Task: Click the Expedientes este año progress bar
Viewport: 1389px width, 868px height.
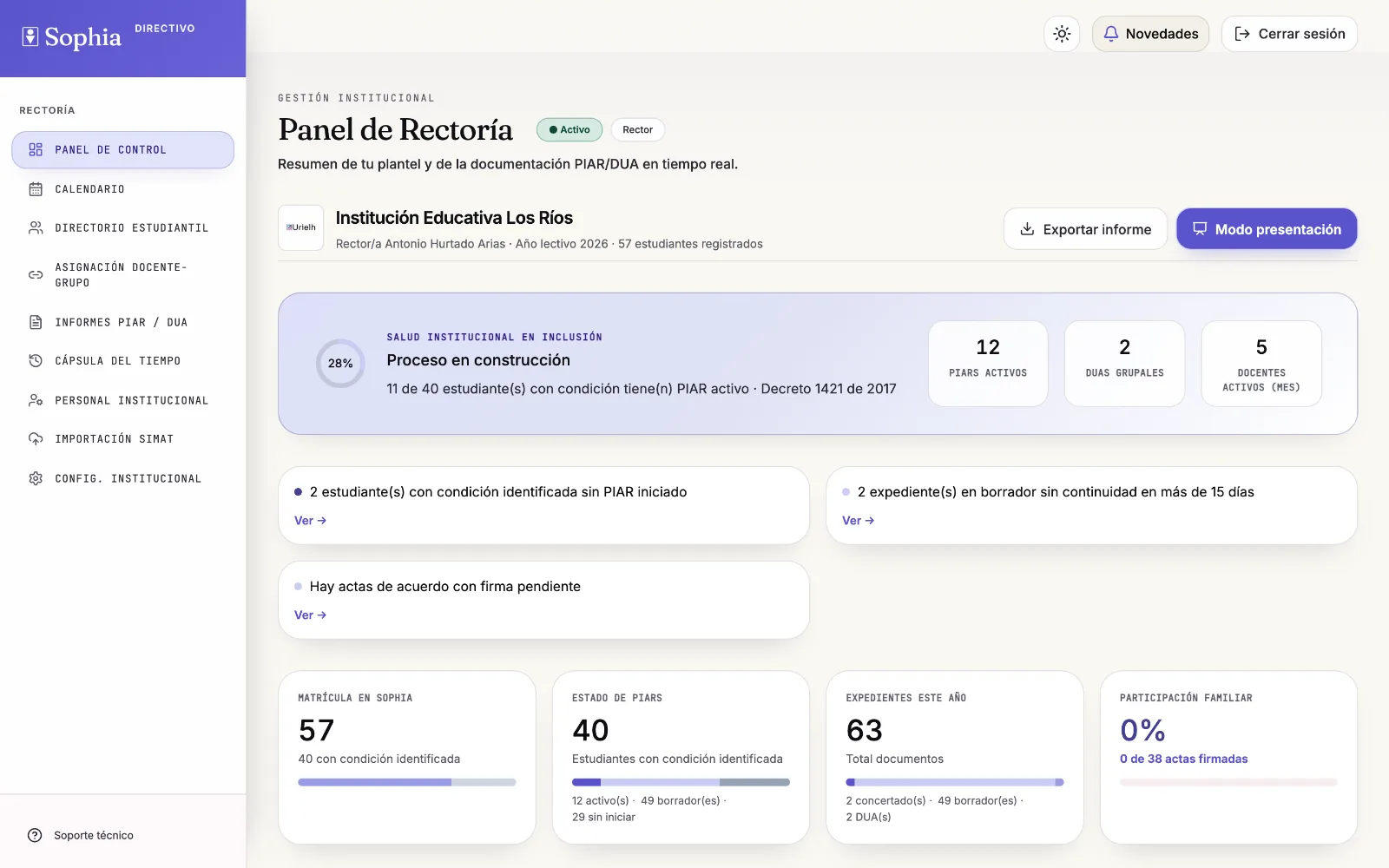Action: (955, 782)
